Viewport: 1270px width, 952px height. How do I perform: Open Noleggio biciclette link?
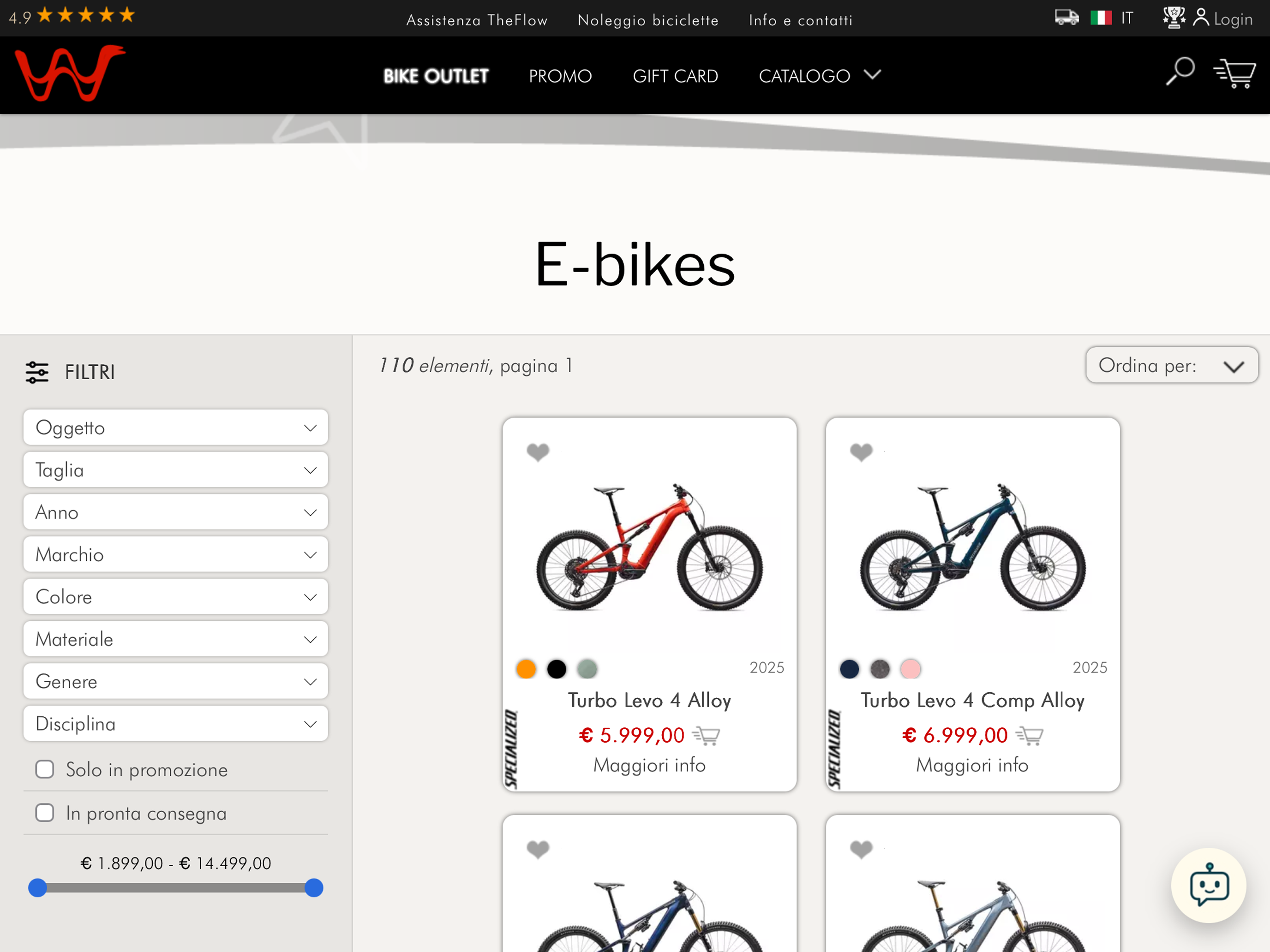pyautogui.click(x=648, y=20)
